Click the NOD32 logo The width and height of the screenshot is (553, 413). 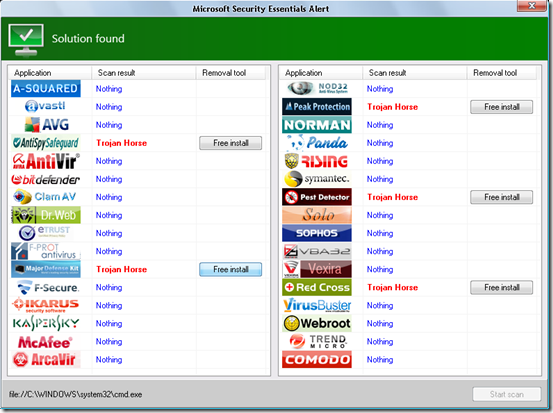coord(317,88)
